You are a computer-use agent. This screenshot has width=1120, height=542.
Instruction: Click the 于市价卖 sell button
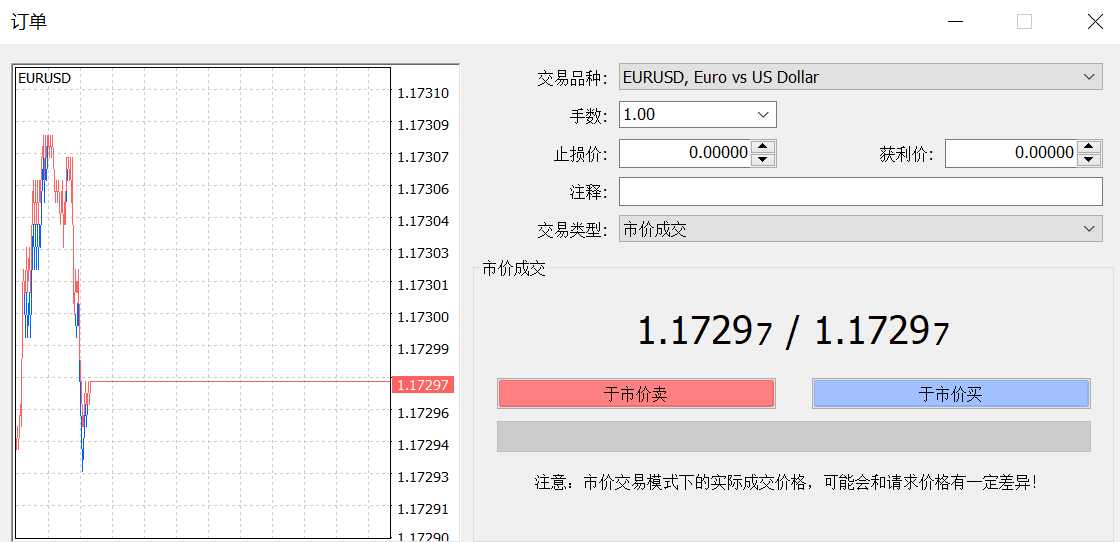636,393
